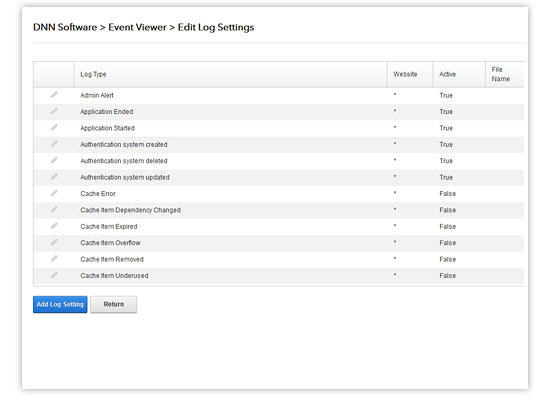
Task: Select the Cache Error log type text
Action: pos(98,194)
